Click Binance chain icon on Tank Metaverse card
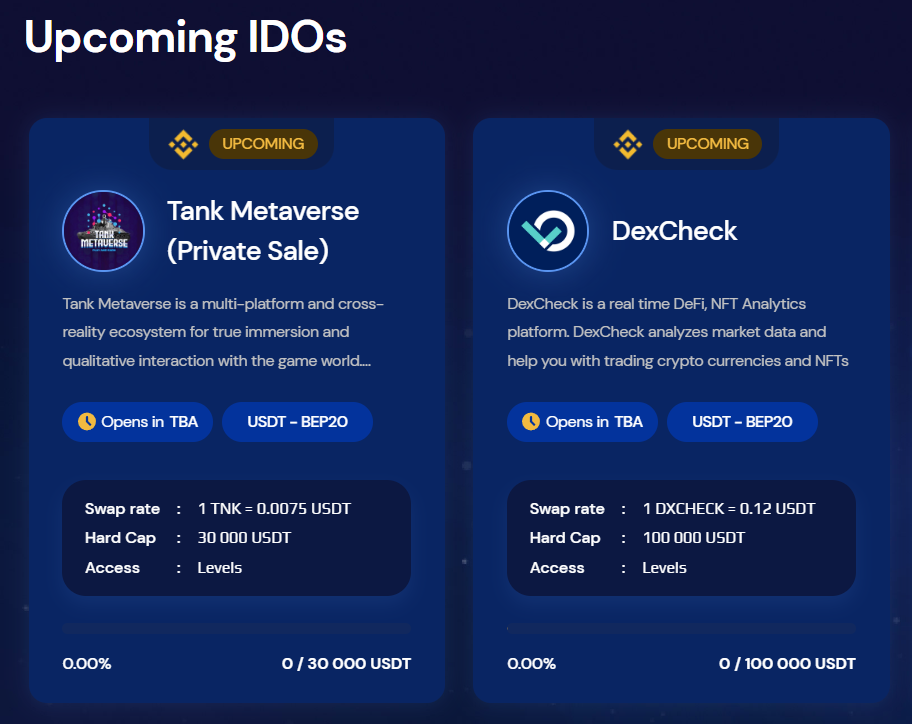The width and height of the screenshot is (912, 724). (183, 145)
